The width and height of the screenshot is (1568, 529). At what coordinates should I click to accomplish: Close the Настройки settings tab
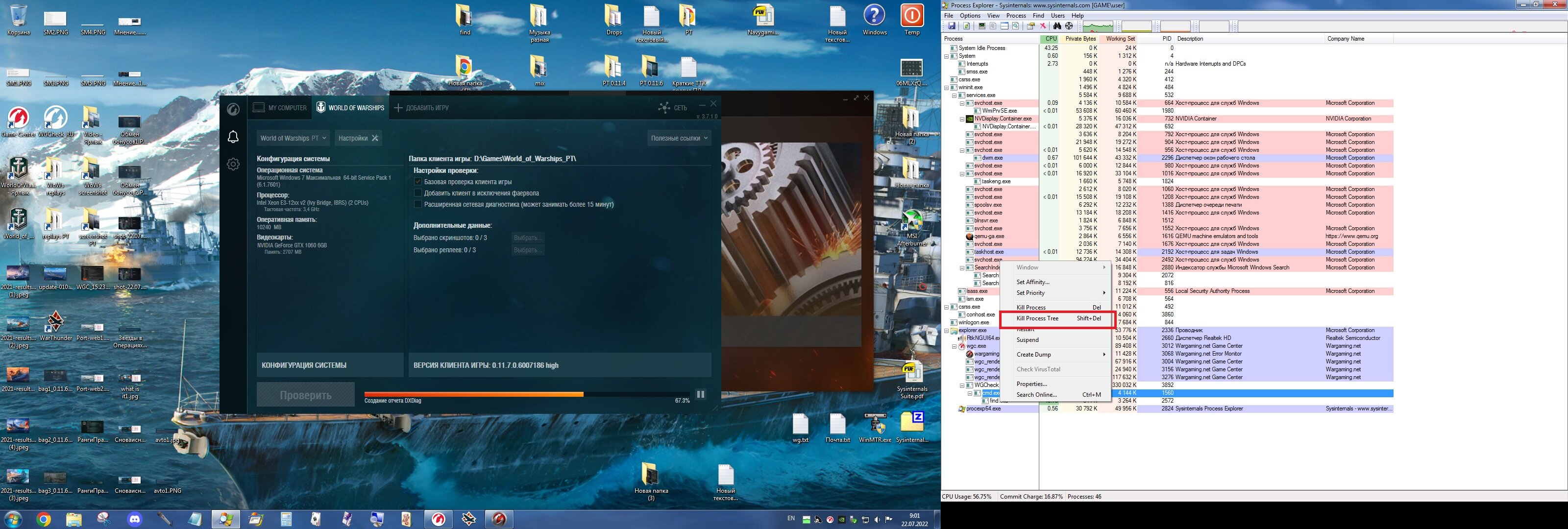[375, 138]
